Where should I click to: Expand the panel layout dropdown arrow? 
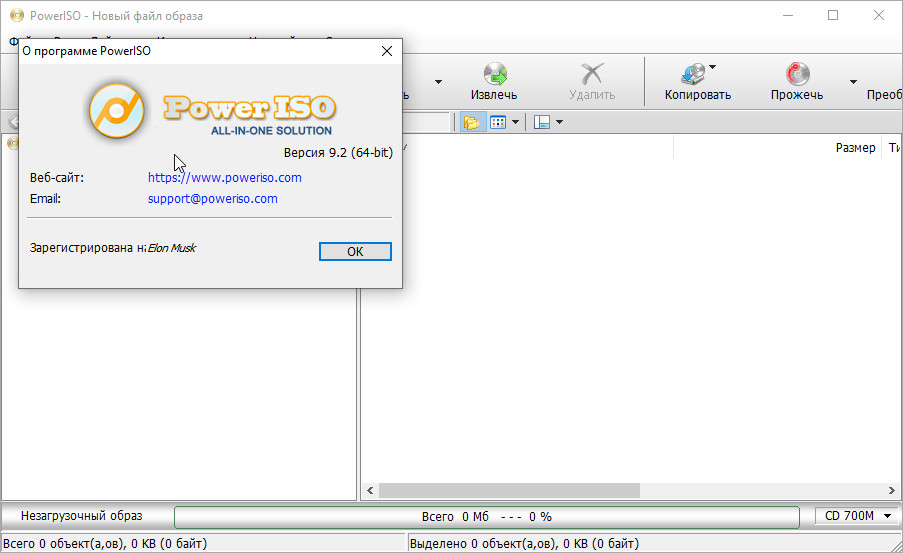(559, 122)
